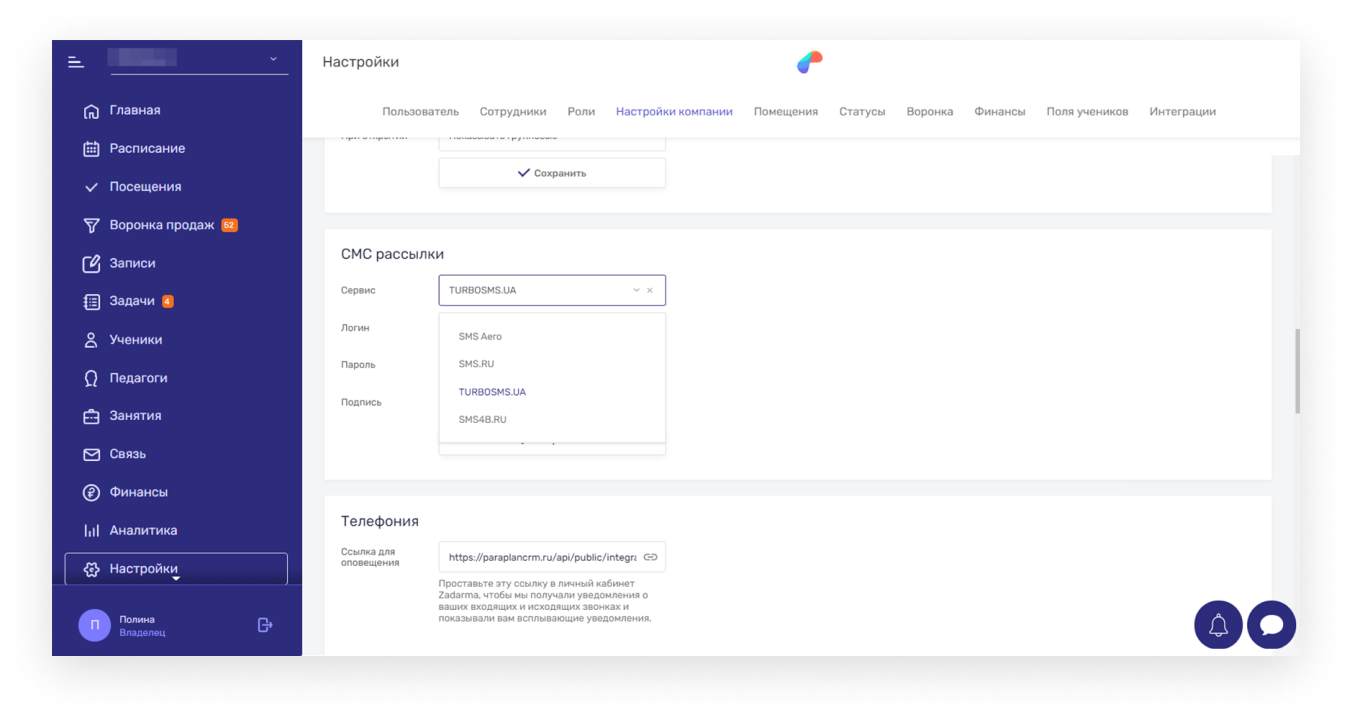The width and height of the screenshot is (1352, 720).
Task: Click the headset icon next to Педагоги
Action: [91, 378]
